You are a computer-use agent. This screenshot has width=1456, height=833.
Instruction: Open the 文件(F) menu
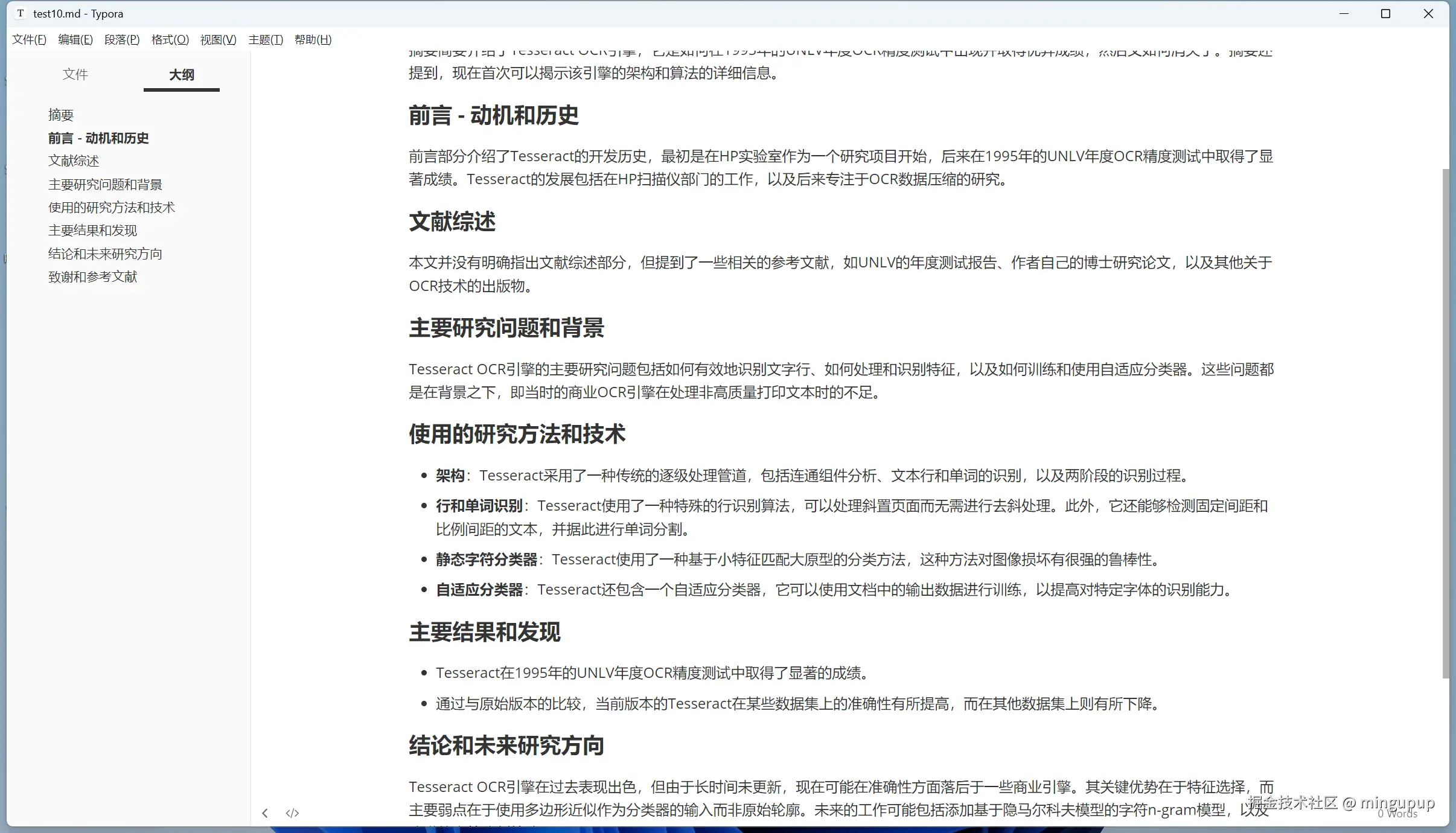[x=28, y=39]
